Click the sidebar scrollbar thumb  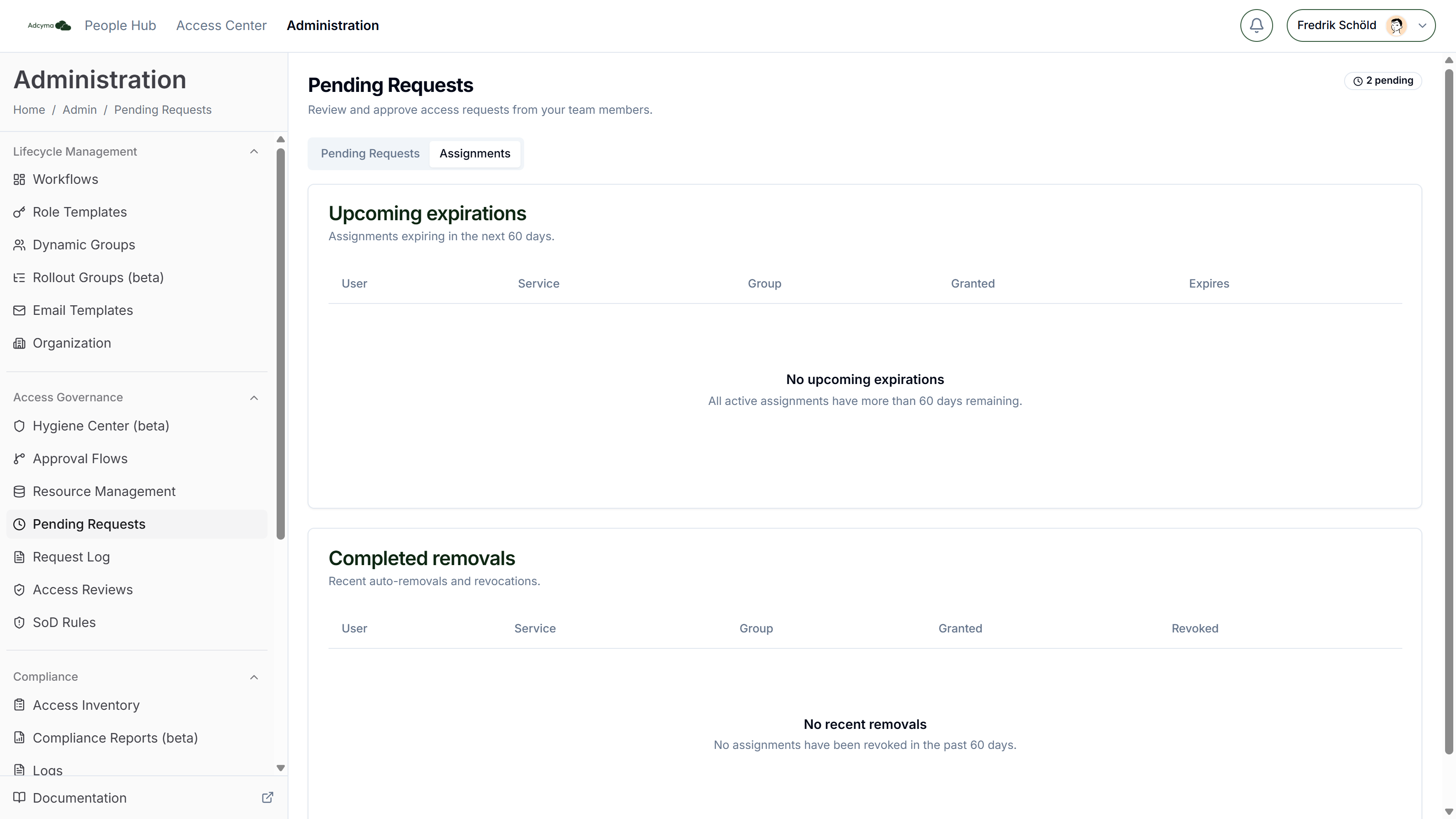point(280,344)
